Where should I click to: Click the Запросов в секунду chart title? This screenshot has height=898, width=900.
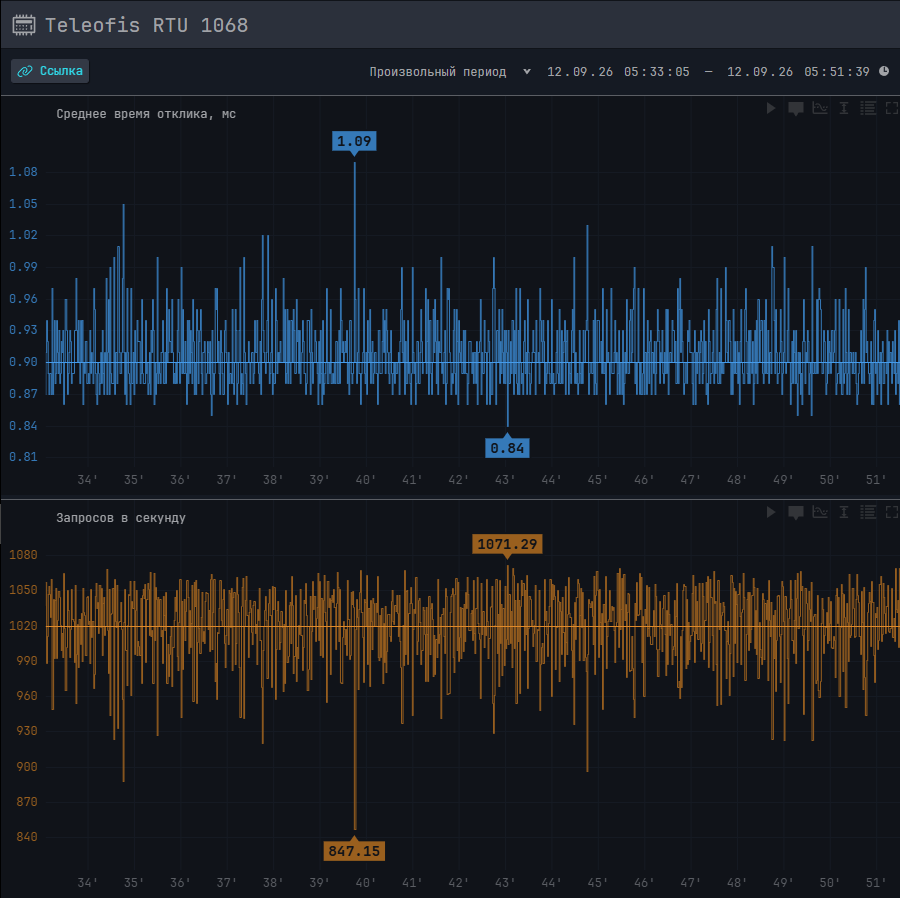121,518
